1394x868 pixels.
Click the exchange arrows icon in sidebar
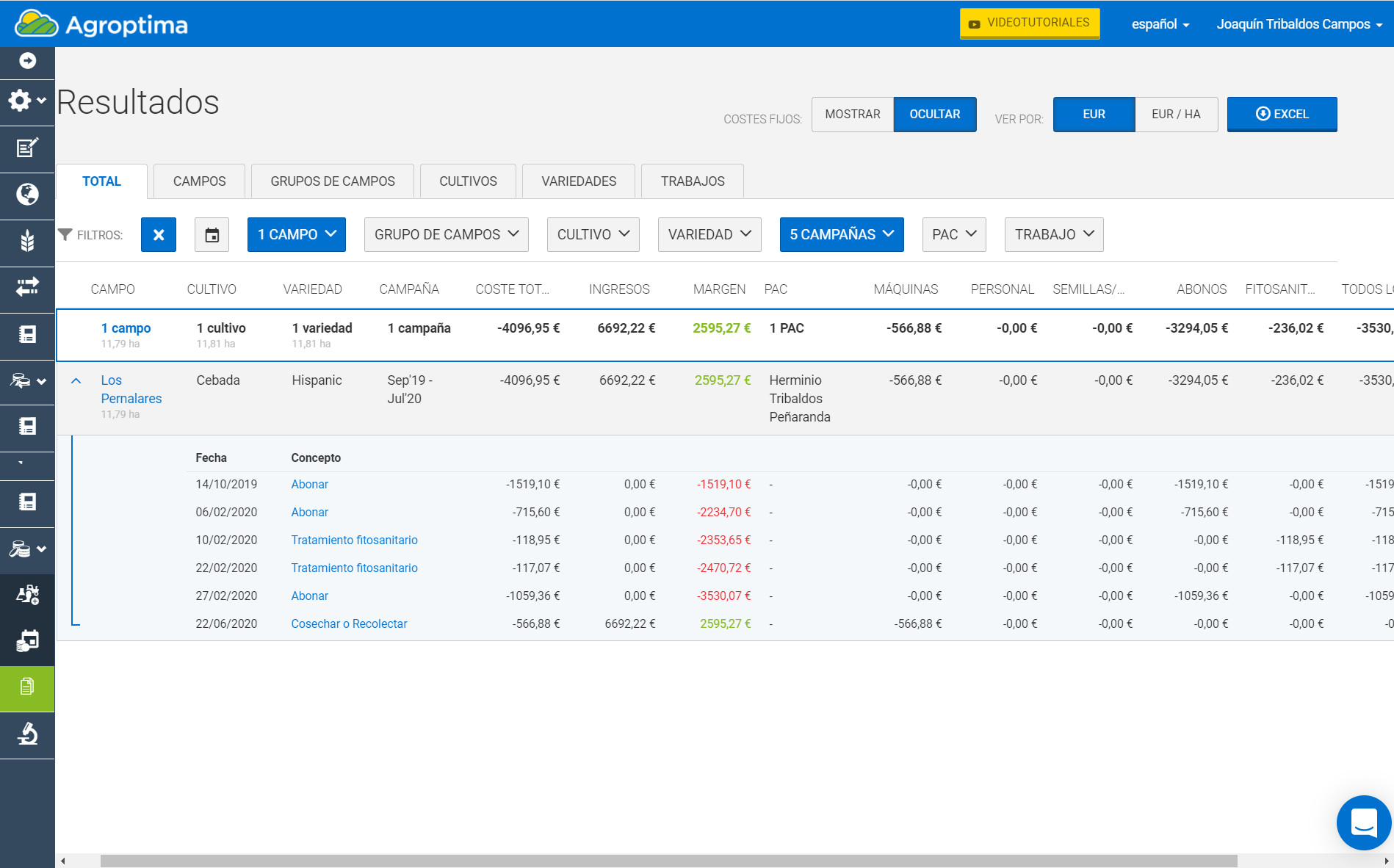click(x=27, y=287)
